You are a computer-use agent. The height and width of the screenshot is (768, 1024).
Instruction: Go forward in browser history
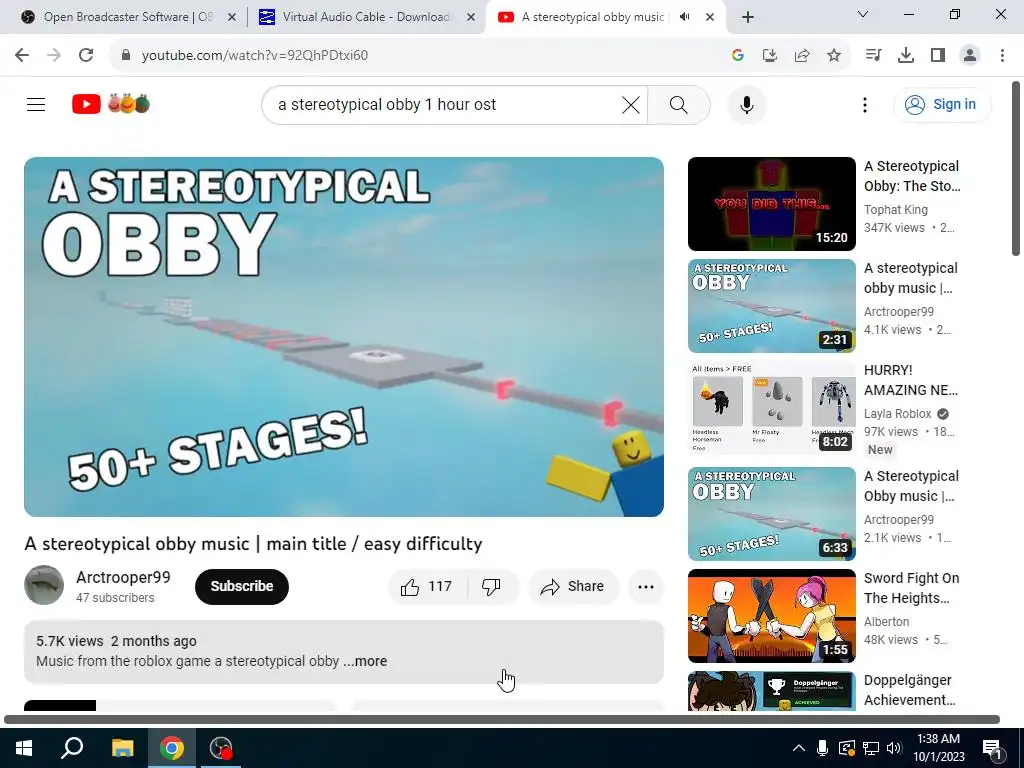click(54, 55)
